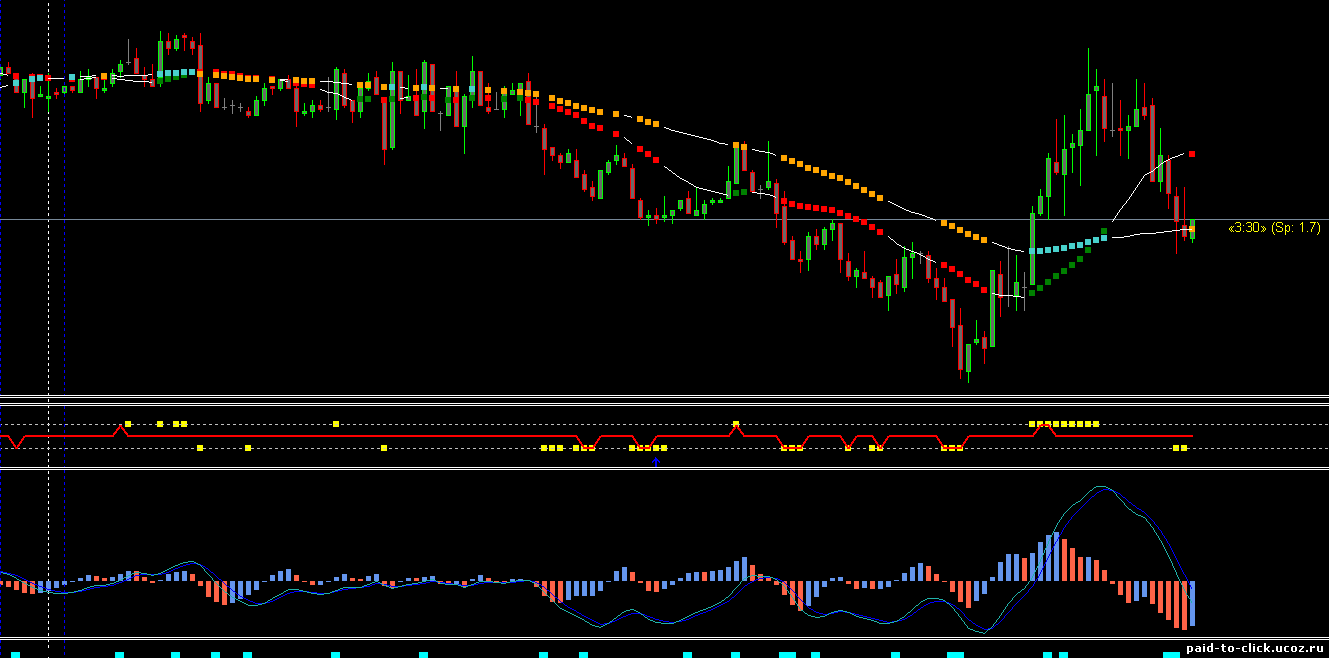Click the last blue histogram bar at far right

[x=1191, y=604]
